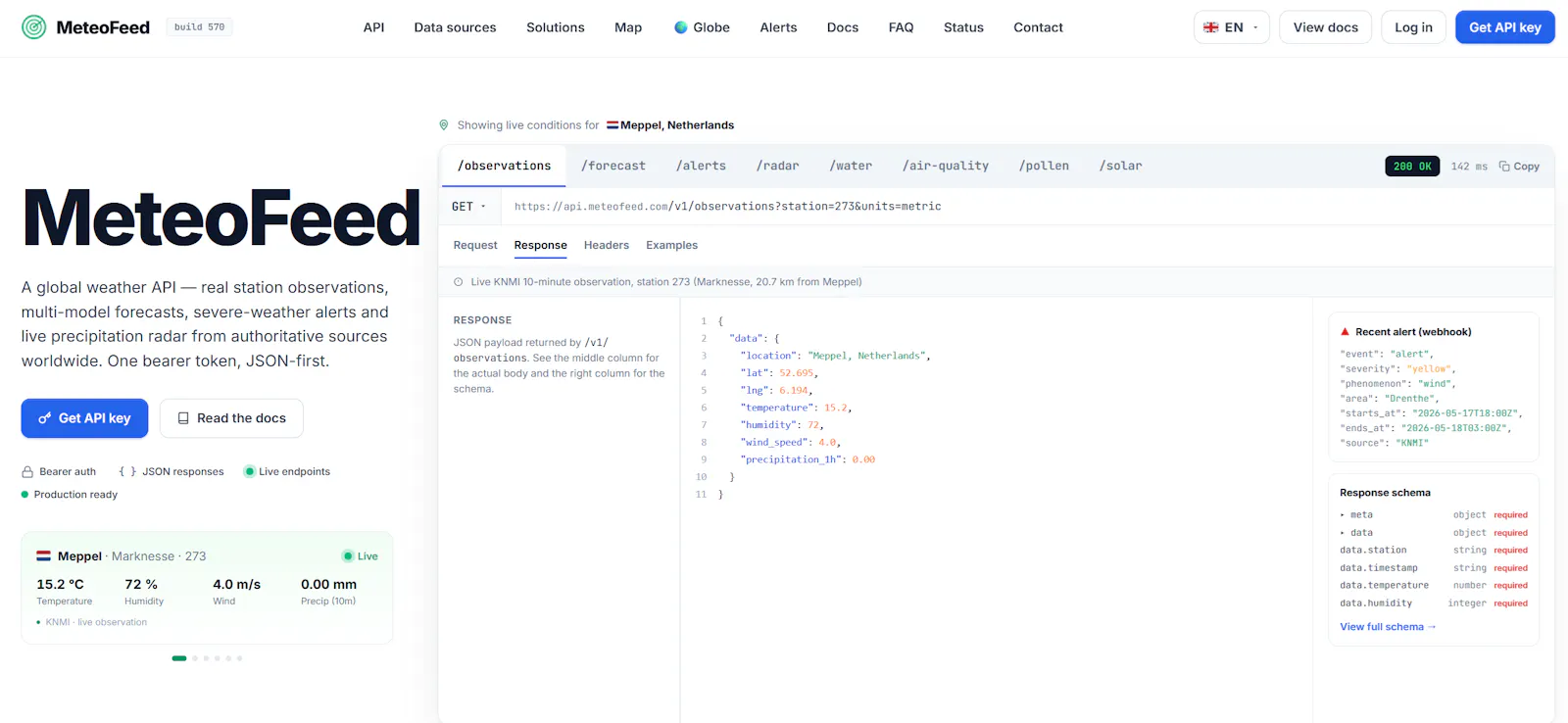Open the Headers tab
Screen dimensions: 1568x723
tap(607, 245)
